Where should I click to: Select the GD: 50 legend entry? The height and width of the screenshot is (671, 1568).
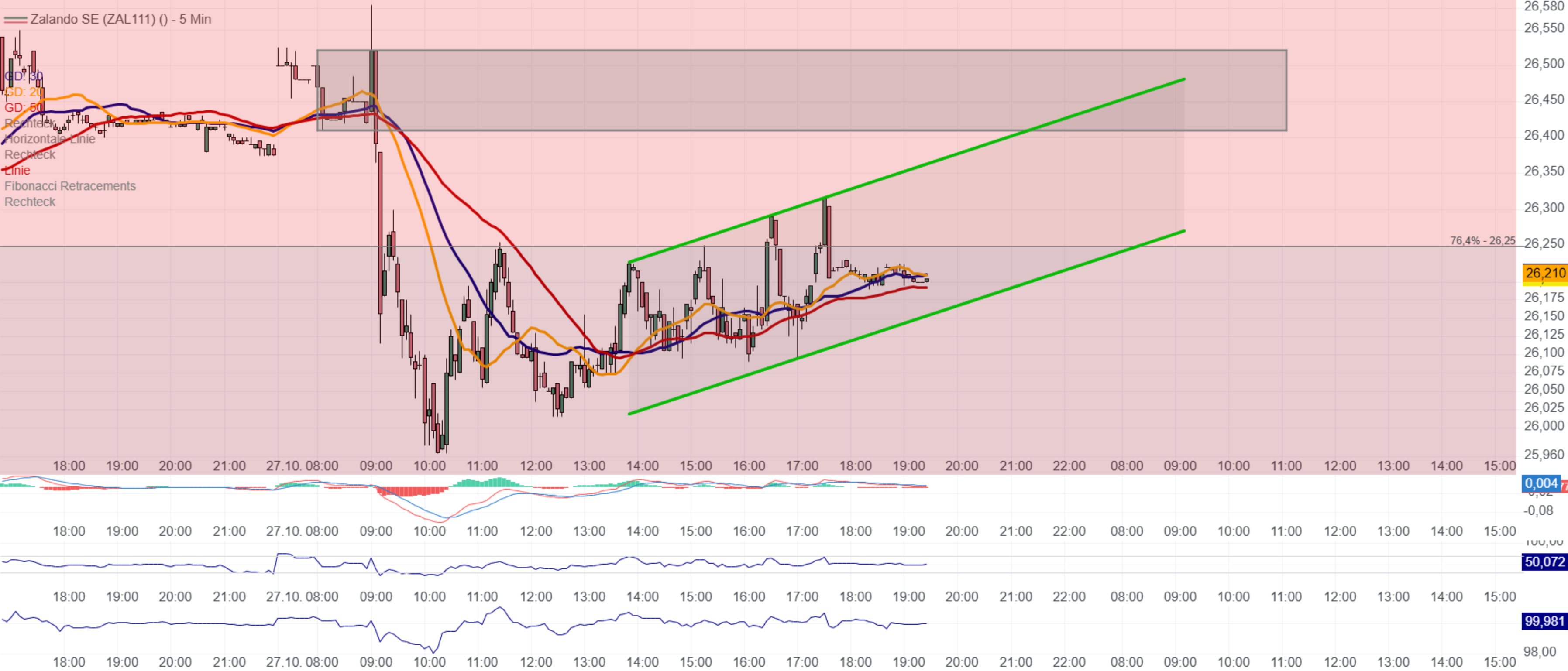tap(23, 108)
